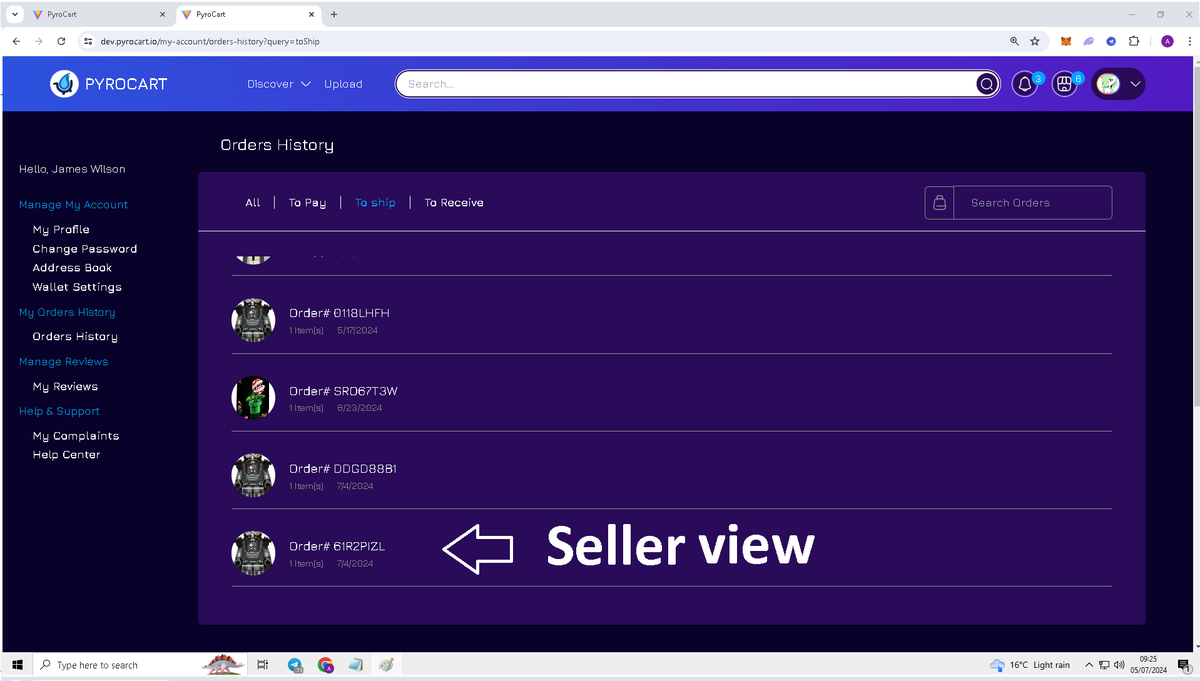Screen dimensions: 1200x681
Task: Open Wallet Settings in sidebar
Action: 77,287
